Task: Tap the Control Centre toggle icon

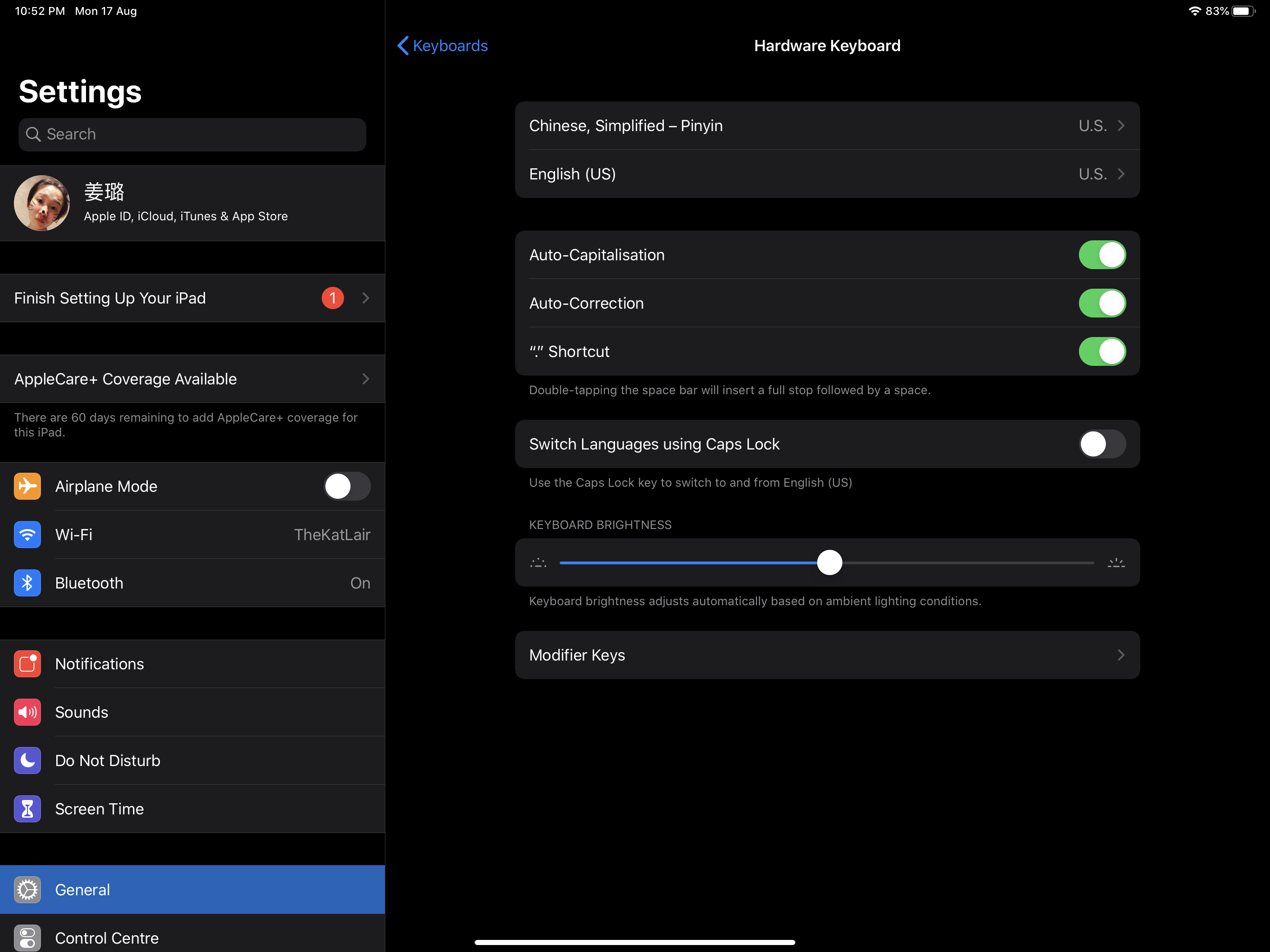Action: pyautogui.click(x=27, y=938)
